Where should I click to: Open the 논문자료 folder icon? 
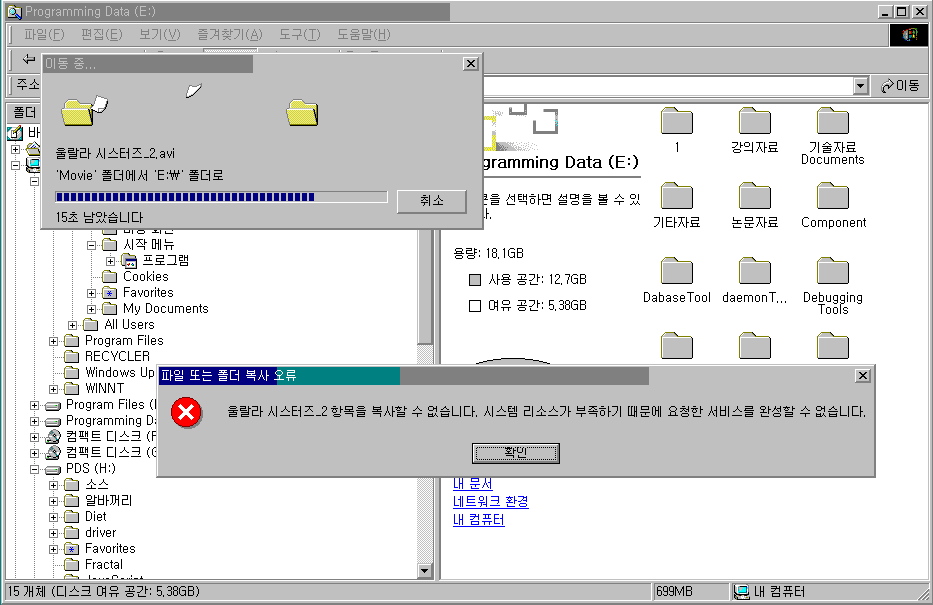755,197
